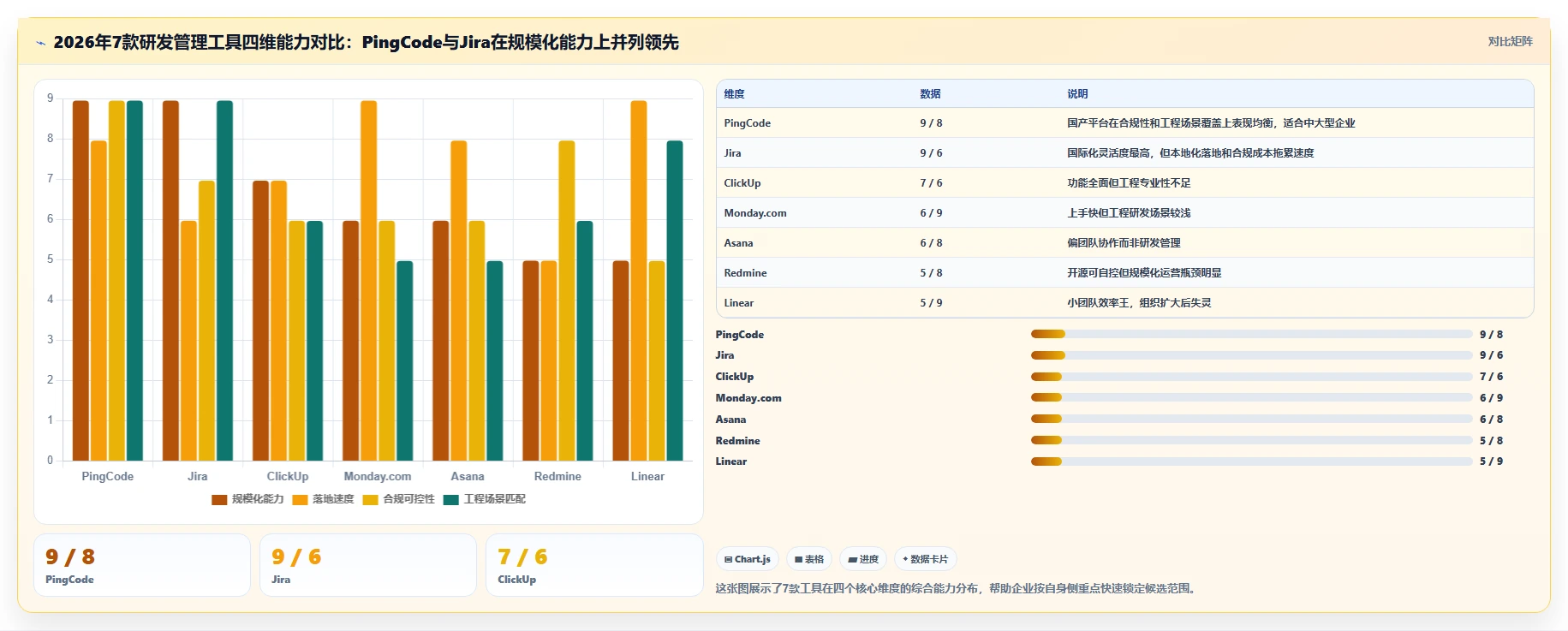Image resolution: width=1568 pixels, height=631 pixels.
Task: Click Monday.com's tall orange 落地速度 bar
Action: click(368, 281)
